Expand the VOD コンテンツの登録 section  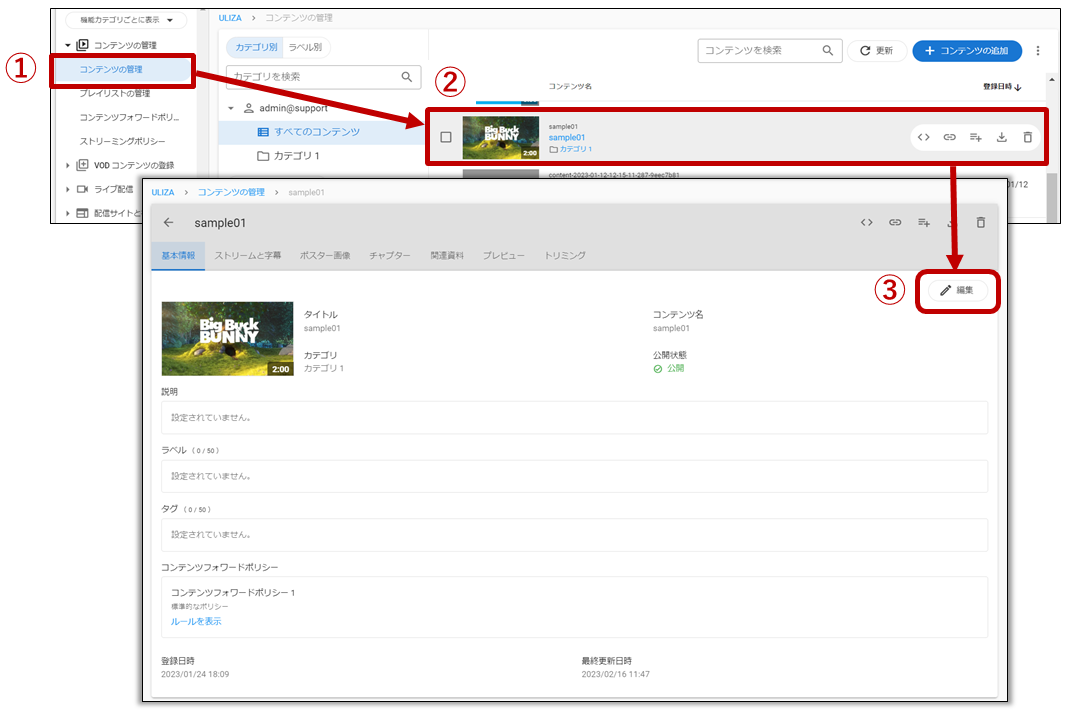(x=68, y=165)
